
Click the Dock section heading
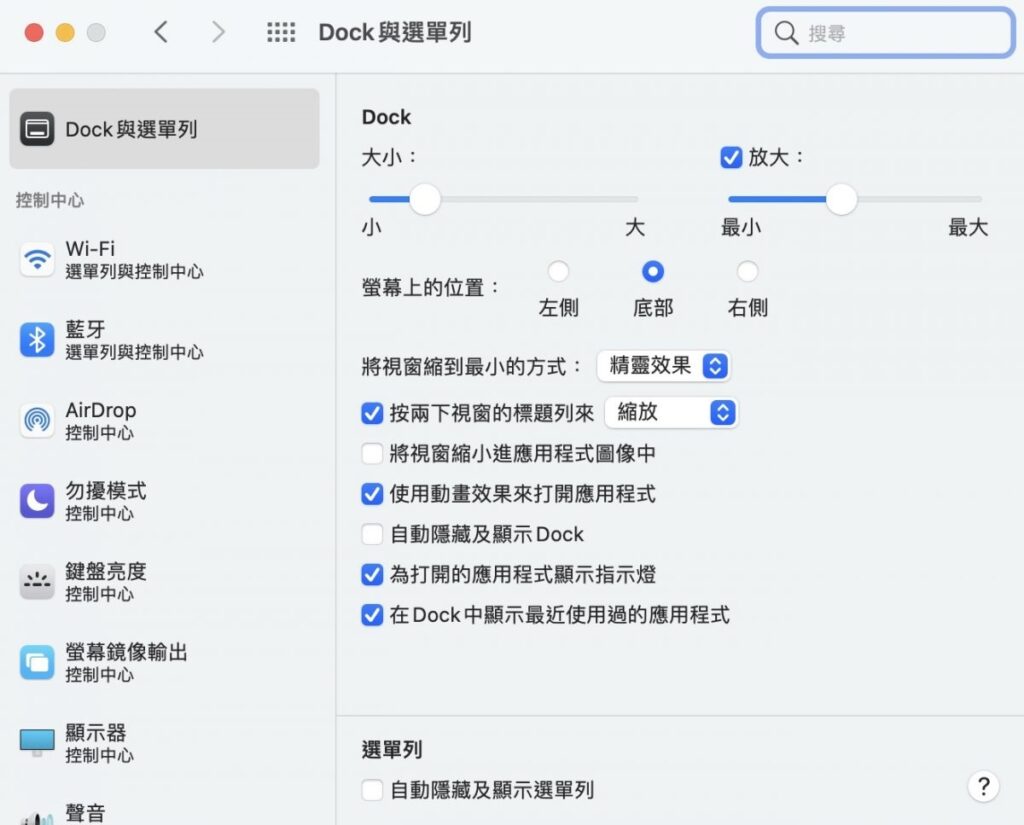coord(387,117)
